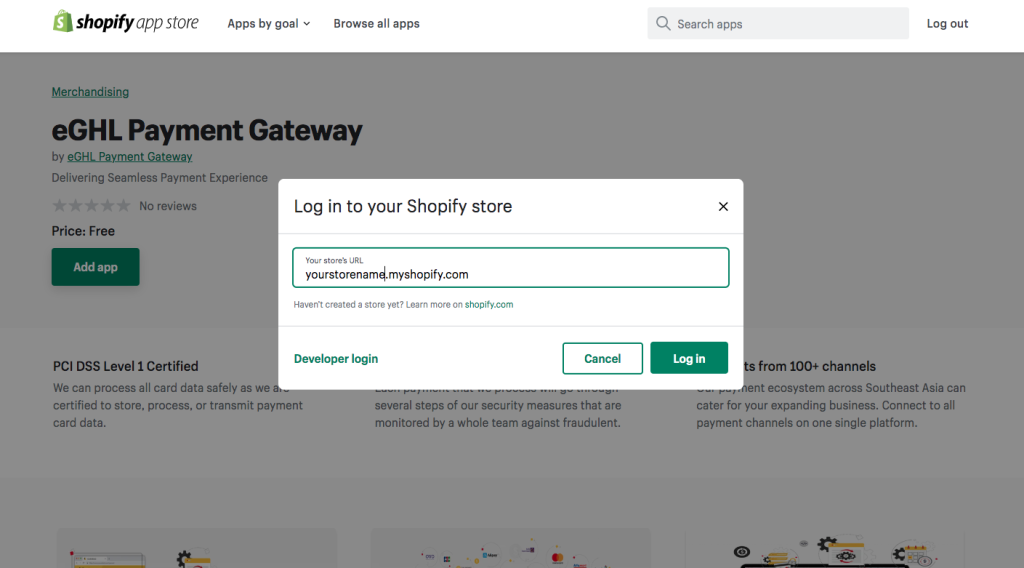The width and height of the screenshot is (1024, 568).
Task: Open the bottom-left screenshot thumbnail
Action: [x=197, y=548]
